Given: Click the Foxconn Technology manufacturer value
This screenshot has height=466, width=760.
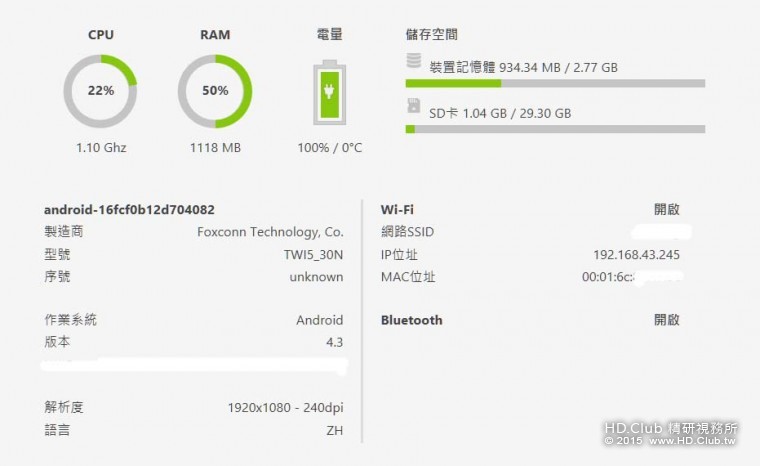Looking at the screenshot, I should [x=270, y=232].
